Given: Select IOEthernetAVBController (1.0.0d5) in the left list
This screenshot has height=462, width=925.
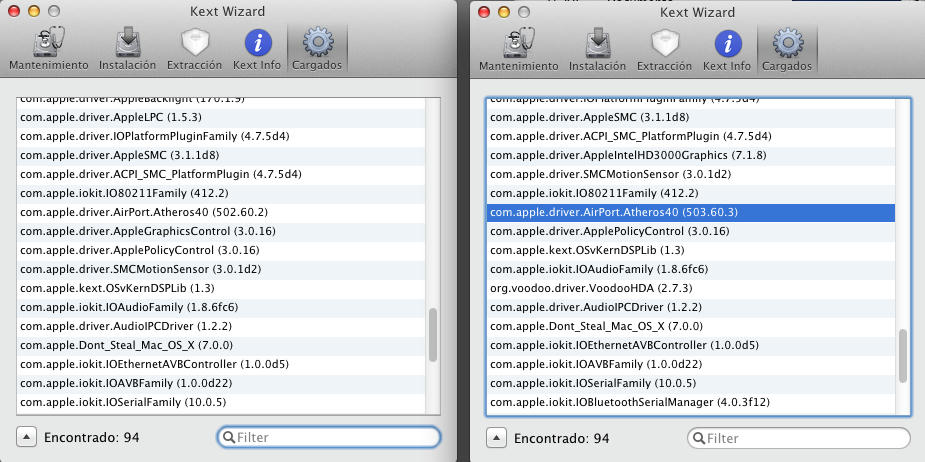Looking at the screenshot, I should 221,364.
